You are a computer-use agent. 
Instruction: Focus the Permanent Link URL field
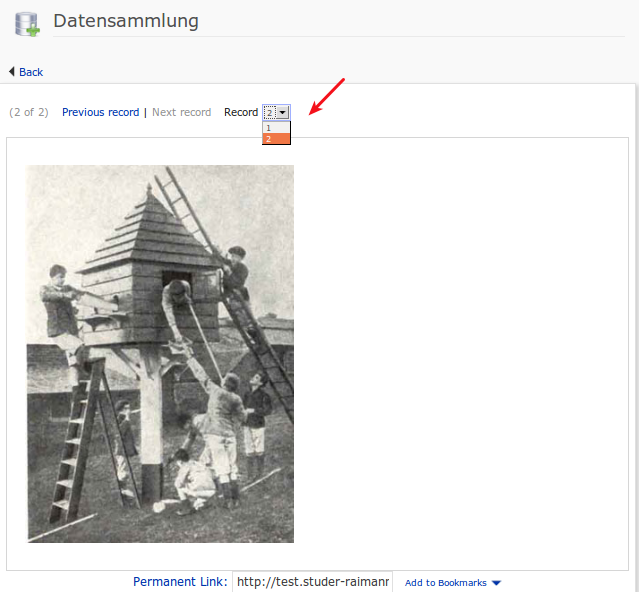click(x=312, y=581)
